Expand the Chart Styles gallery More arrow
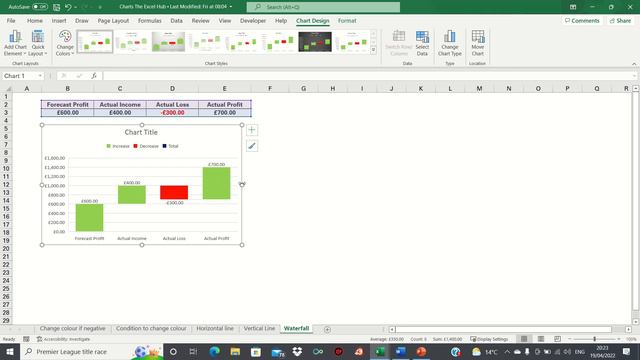The height and width of the screenshot is (360, 640). [x=373, y=50]
